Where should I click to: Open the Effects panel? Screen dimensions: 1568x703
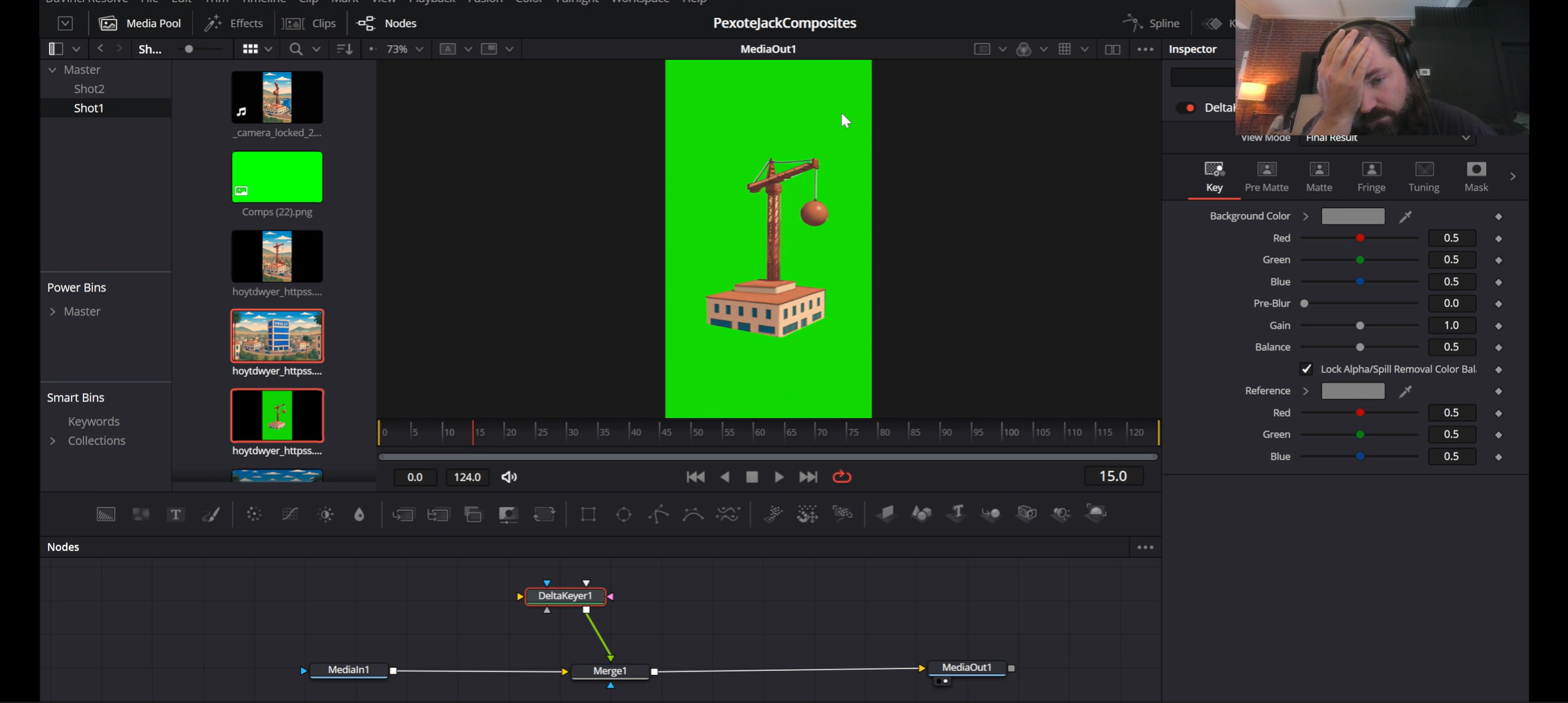234,23
